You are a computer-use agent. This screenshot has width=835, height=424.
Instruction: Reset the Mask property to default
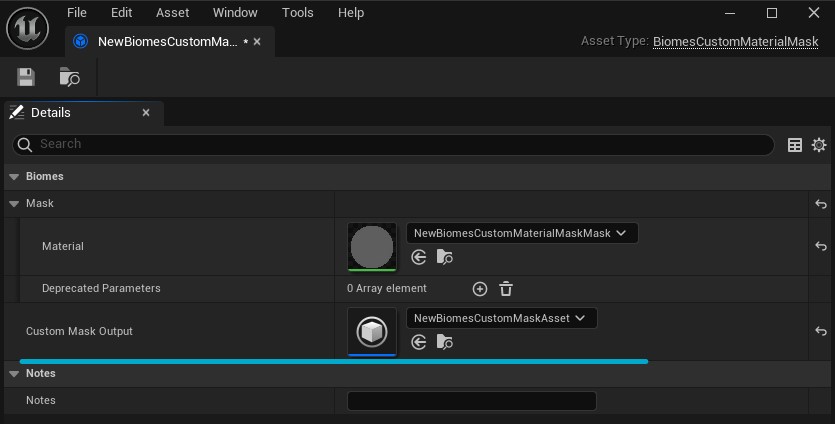(x=821, y=204)
